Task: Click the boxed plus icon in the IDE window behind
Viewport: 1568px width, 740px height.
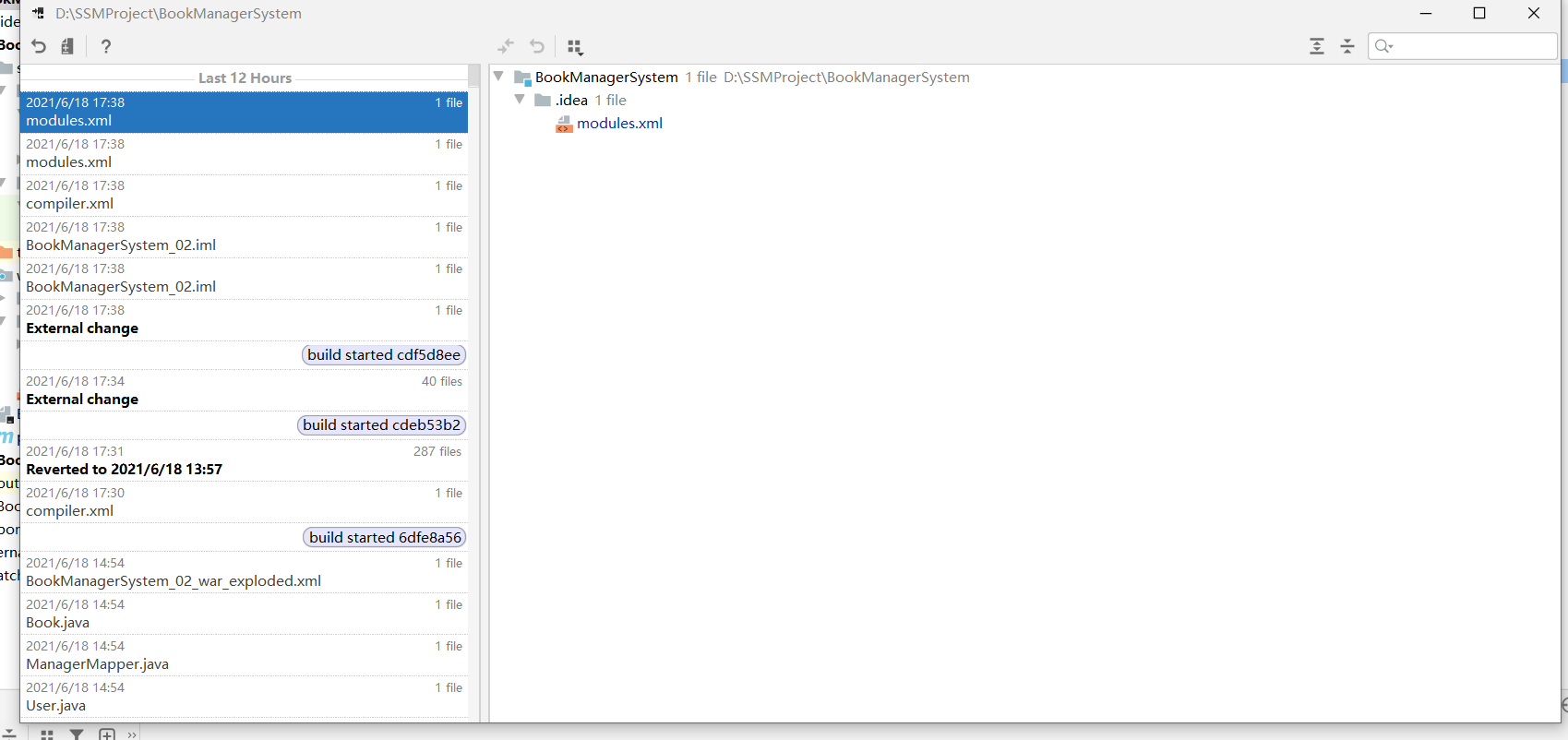Action: (x=107, y=734)
